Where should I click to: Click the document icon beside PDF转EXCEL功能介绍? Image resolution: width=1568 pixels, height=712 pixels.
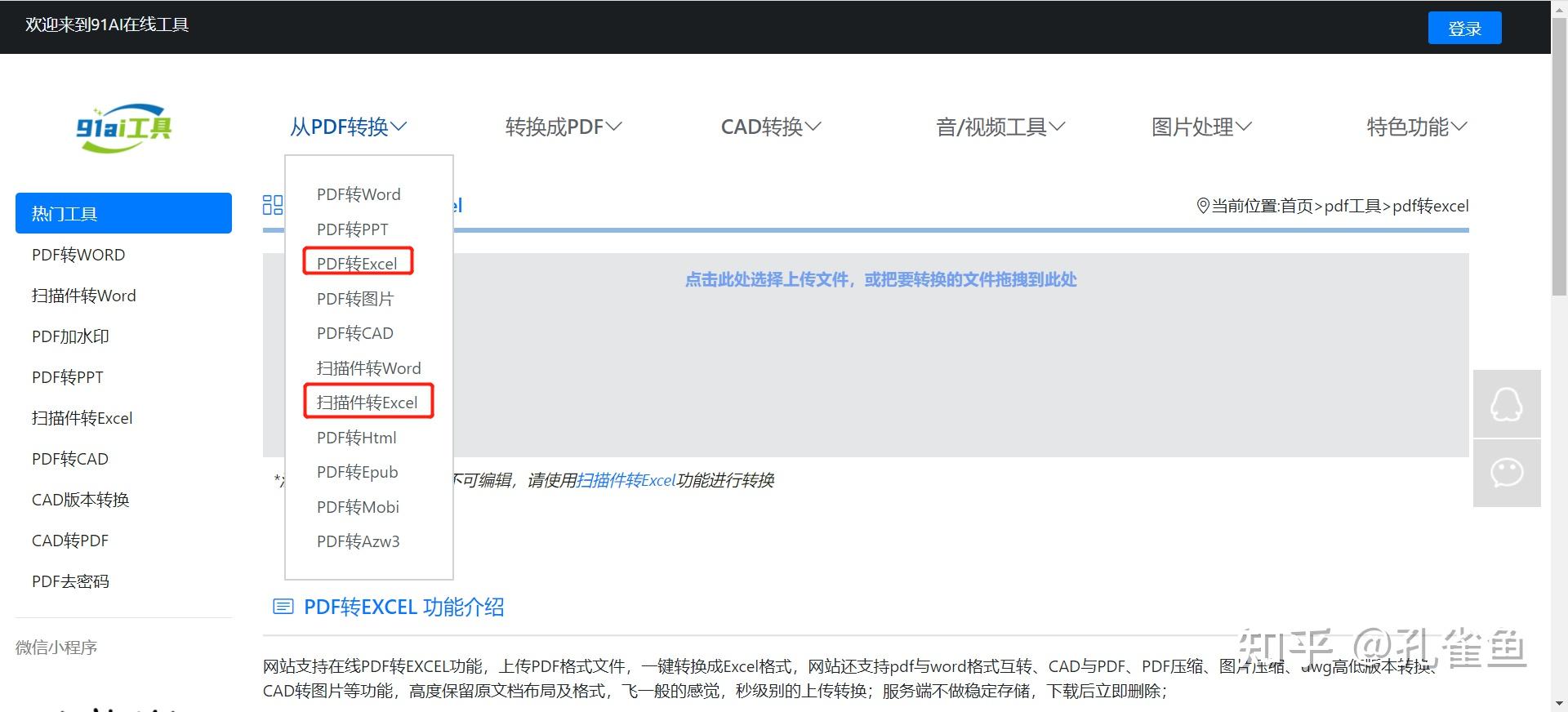tap(283, 607)
